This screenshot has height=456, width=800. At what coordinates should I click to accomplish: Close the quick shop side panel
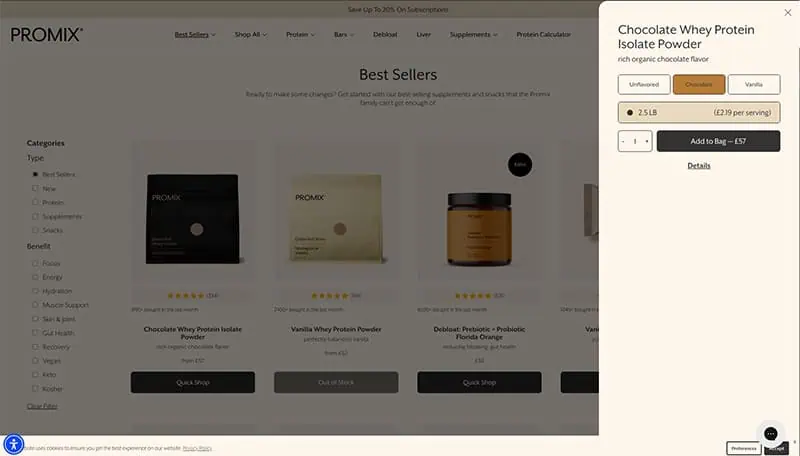(x=788, y=13)
